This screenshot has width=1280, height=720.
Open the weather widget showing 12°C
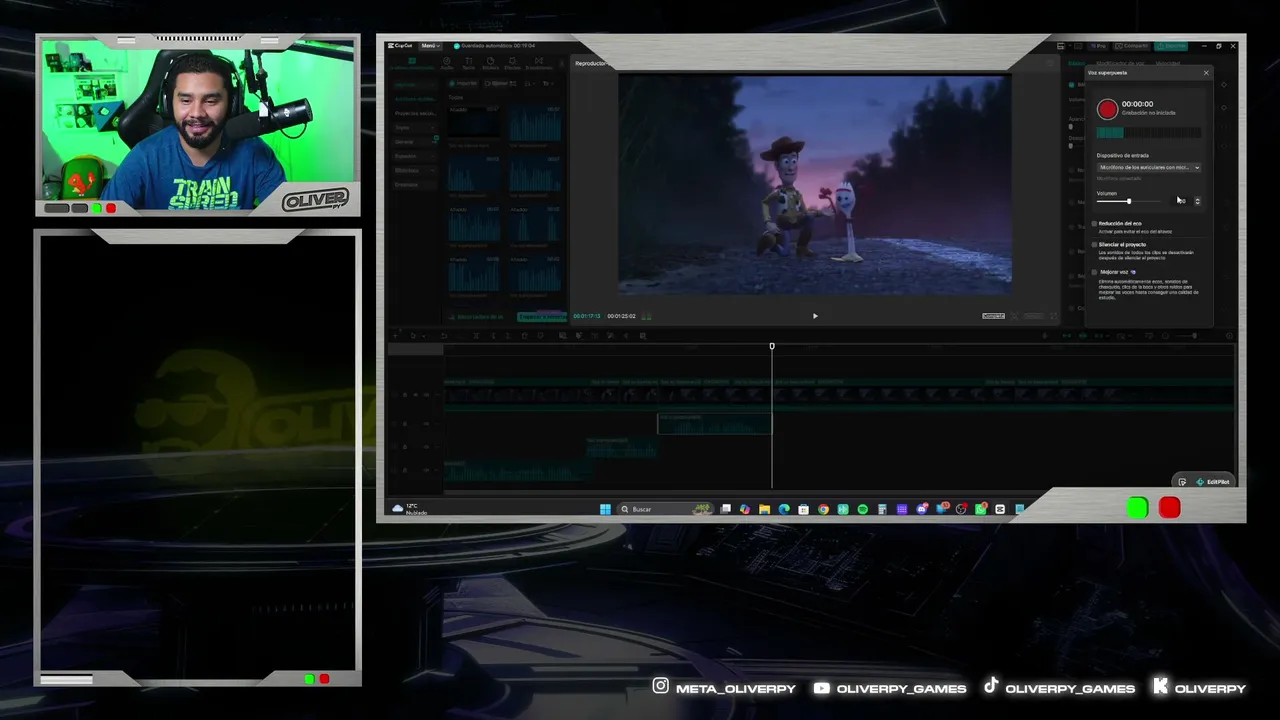(410, 509)
